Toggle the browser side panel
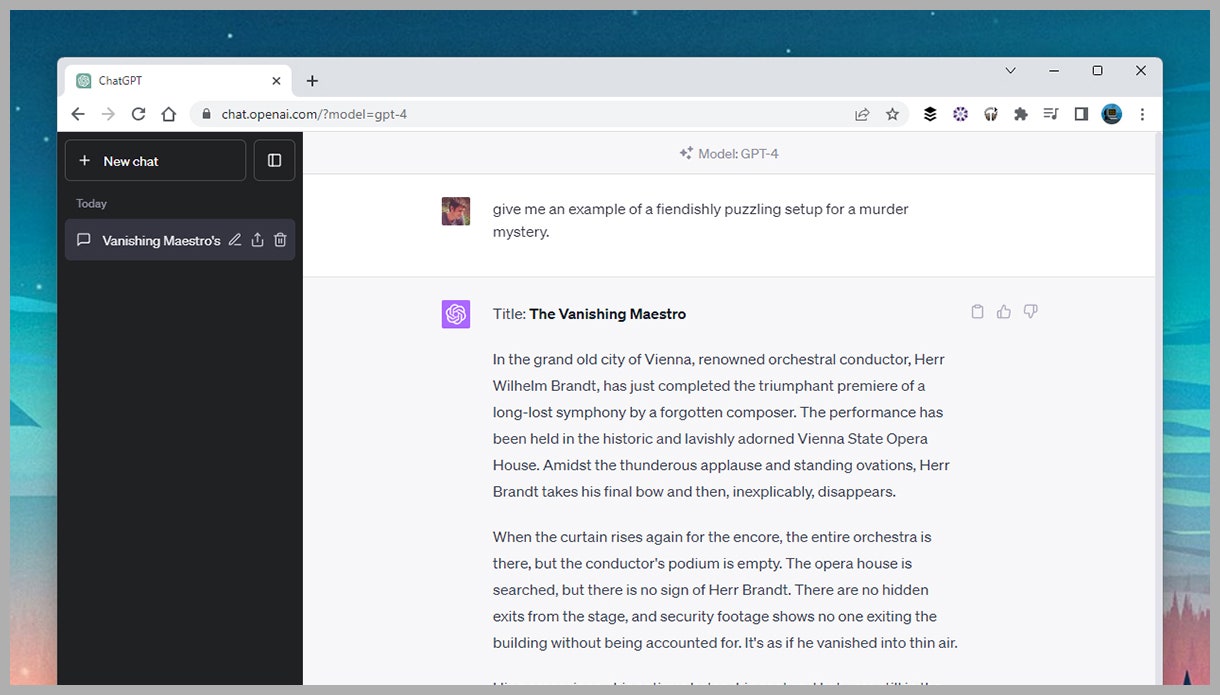The width and height of the screenshot is (1220, 695). 1081,114
